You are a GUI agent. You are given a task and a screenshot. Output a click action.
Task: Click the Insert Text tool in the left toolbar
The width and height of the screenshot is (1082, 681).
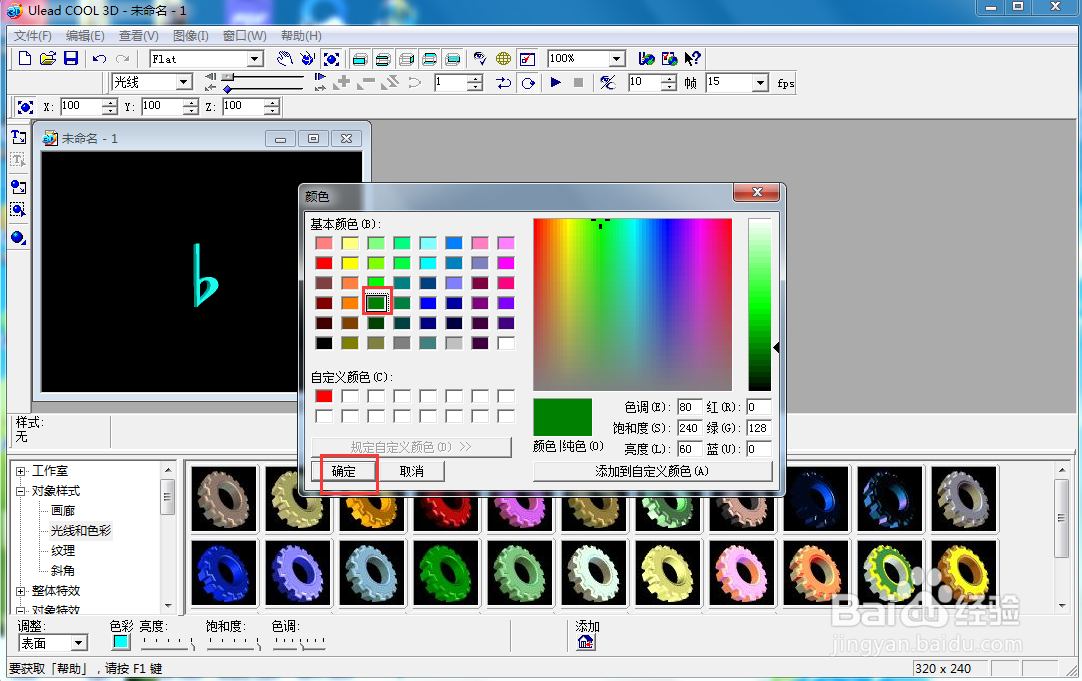(19, 137)
